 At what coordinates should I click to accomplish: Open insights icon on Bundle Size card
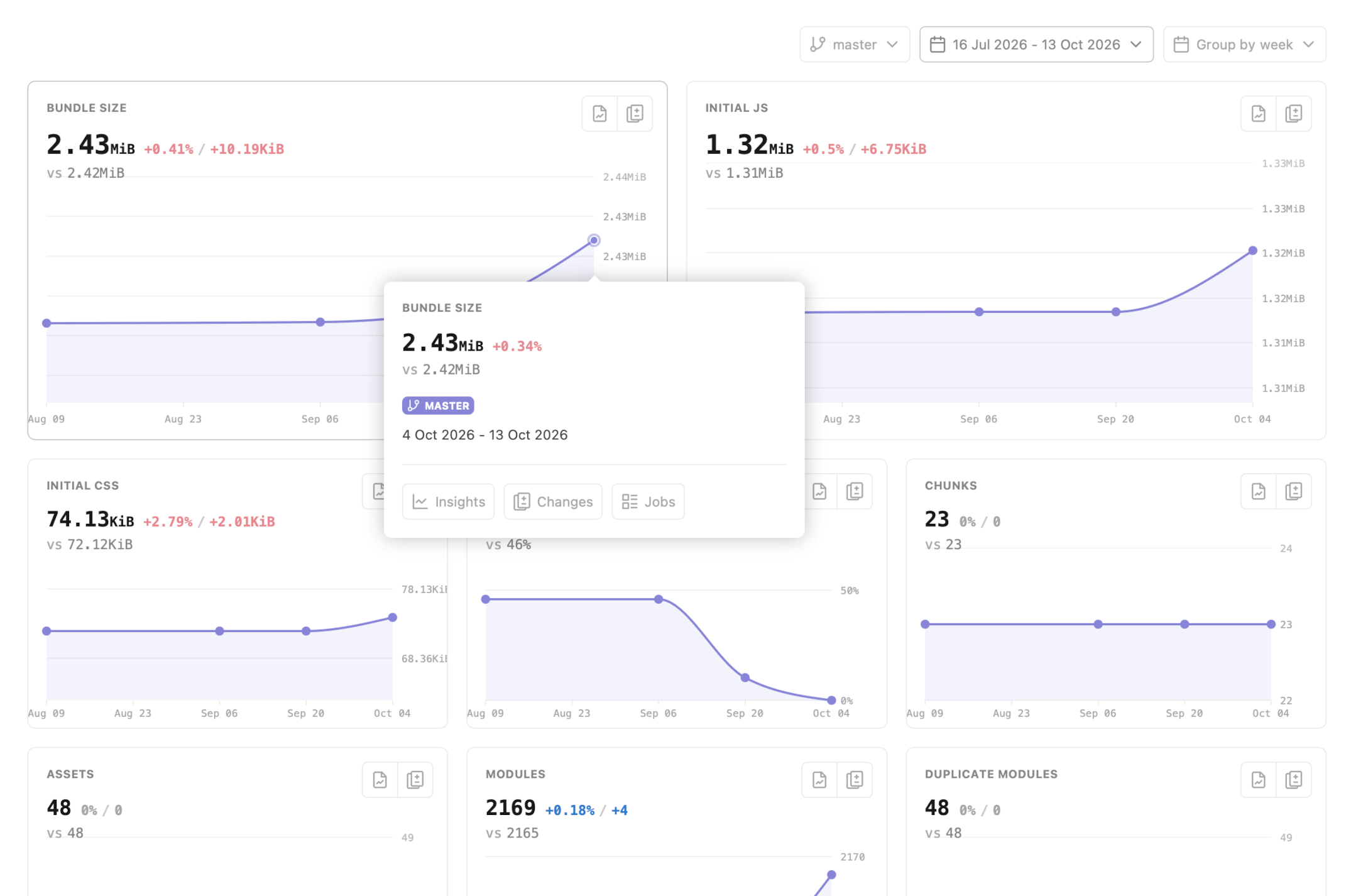[599, 114]
